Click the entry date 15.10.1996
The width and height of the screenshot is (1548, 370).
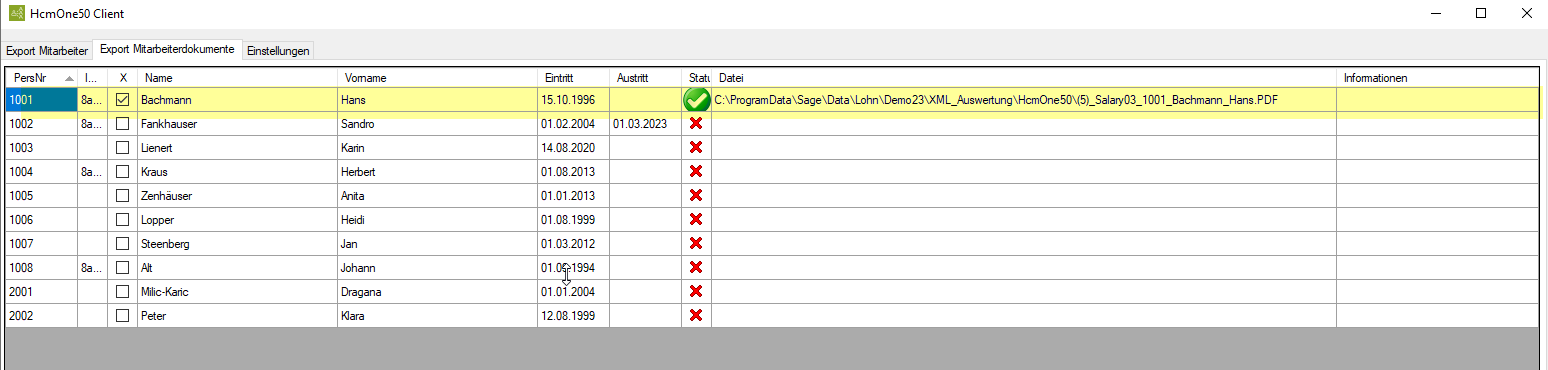point(568,100)
